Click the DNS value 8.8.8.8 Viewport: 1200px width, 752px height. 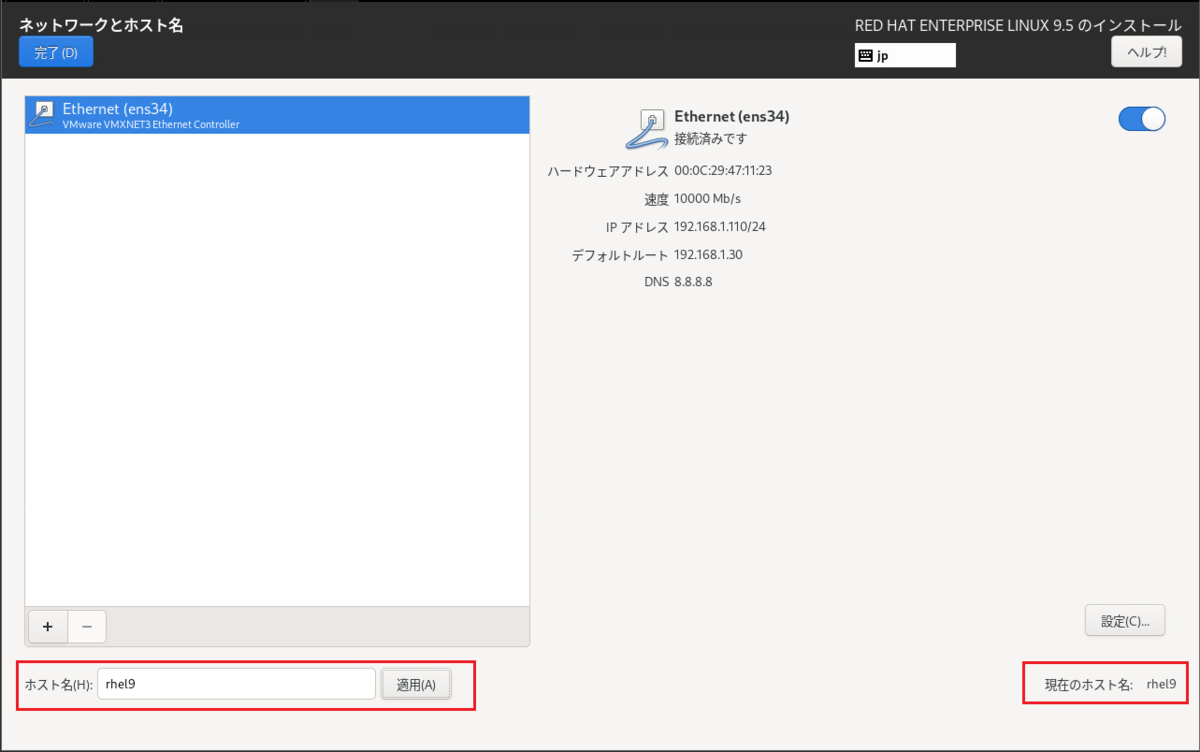click(693, 282)
